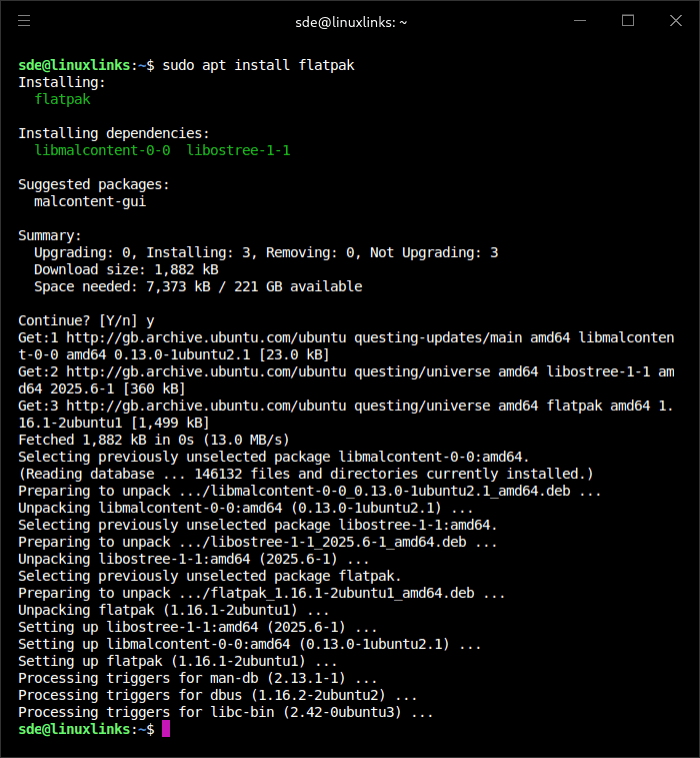Click the 'Continue? [Y/n] y' line
Image resolution: width=700 pixels, height=758 pixels.
[86, 321]
